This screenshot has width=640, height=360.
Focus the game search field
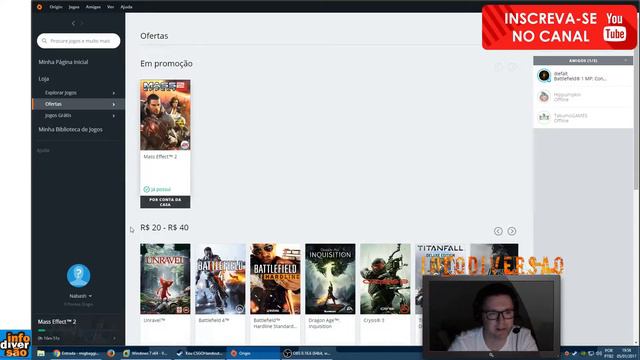(78, 41)
